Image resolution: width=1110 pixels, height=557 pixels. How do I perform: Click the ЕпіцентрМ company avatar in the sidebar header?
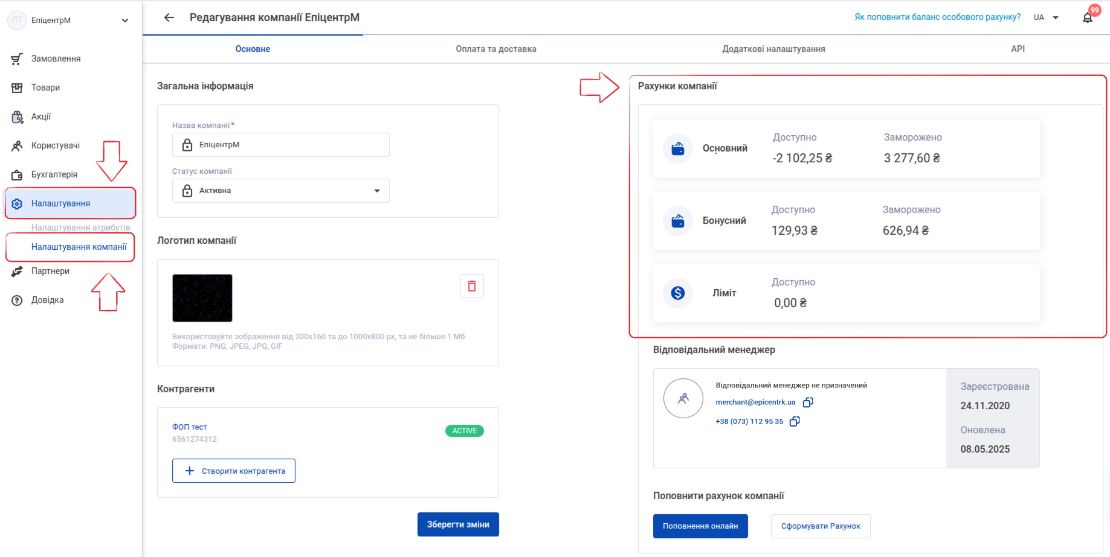click(16, 21)
